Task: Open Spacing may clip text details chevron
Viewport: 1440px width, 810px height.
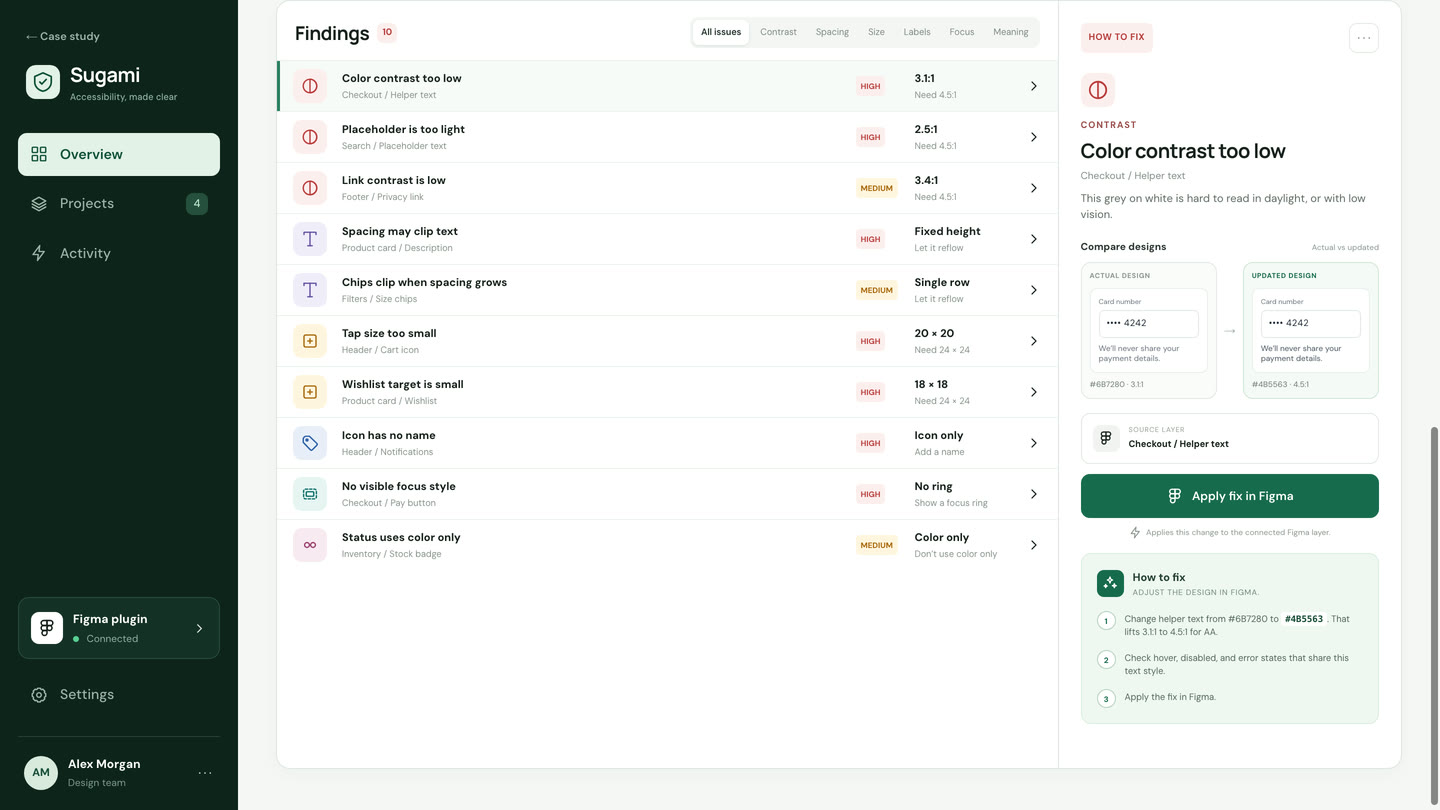Action: coord(1034,239)
